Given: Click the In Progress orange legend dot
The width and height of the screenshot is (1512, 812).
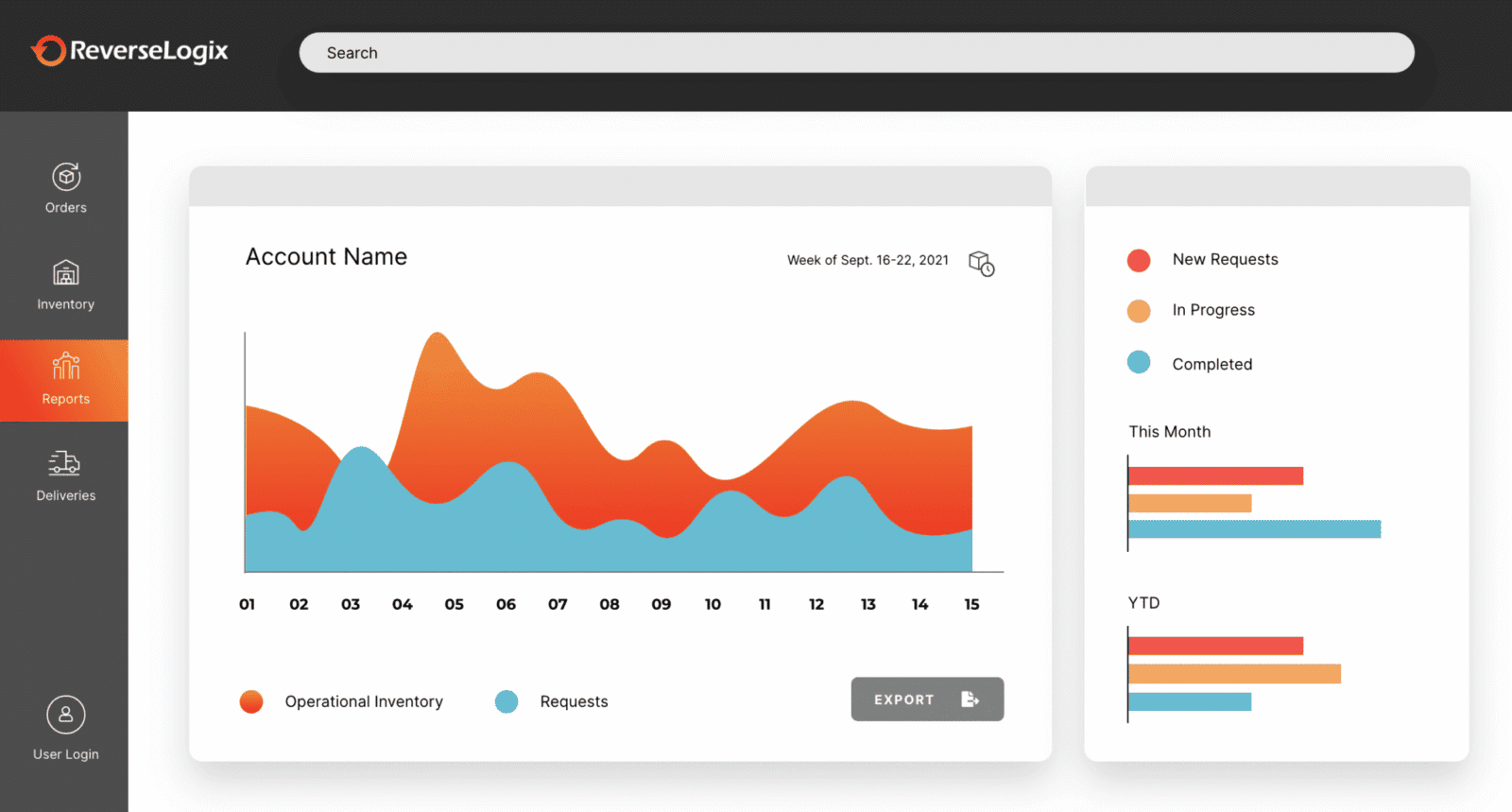Looking at the screenshot, I should 1139,311.
